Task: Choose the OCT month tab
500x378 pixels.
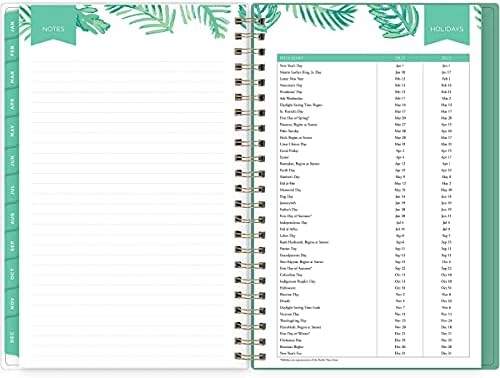Action: [12, 274]
